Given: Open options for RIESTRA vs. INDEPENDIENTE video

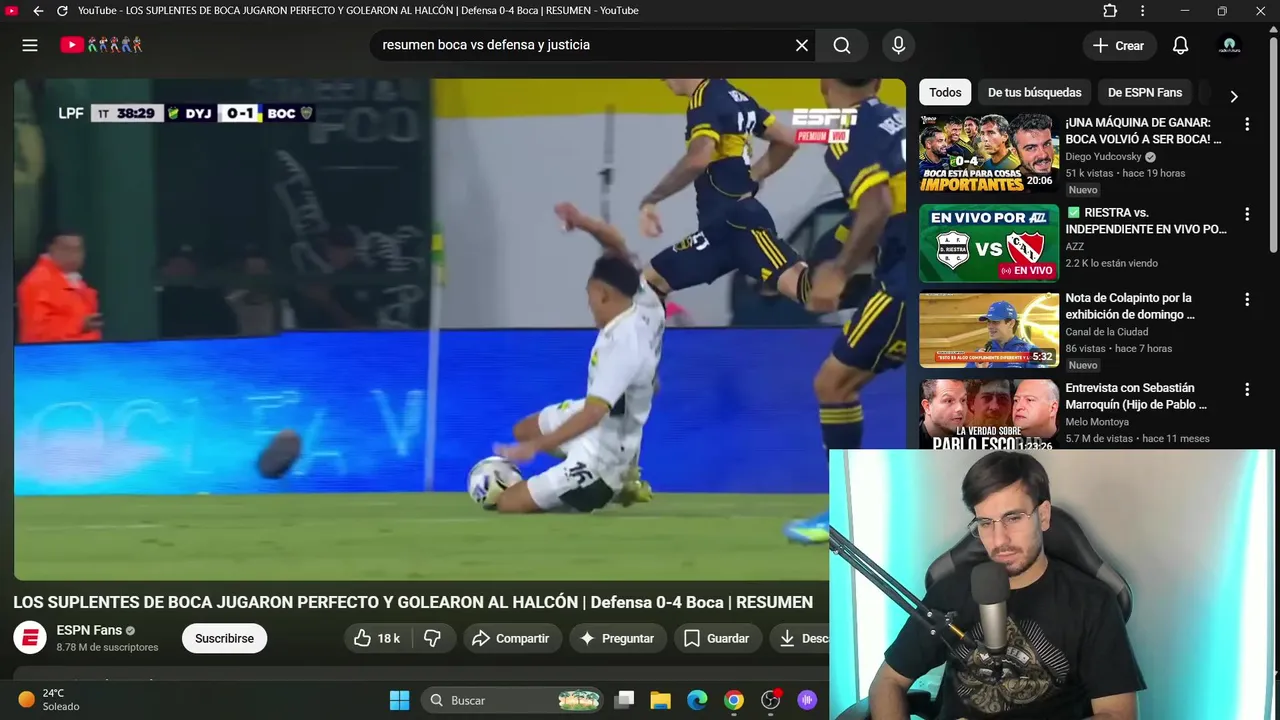Looking at the screenshot, I should [1247, 214].
